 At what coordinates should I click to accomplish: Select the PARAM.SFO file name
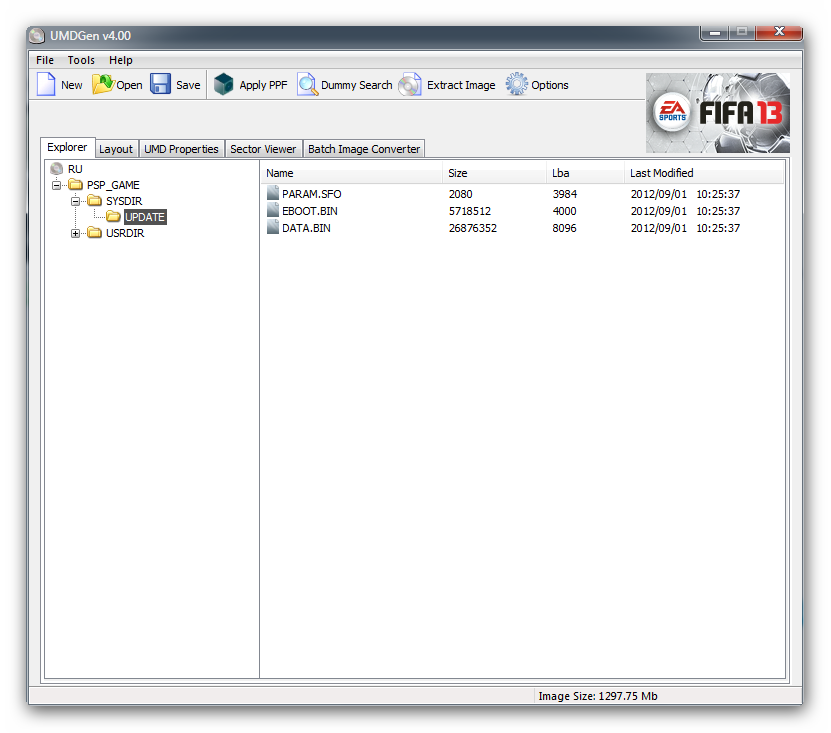pos(312,194)
